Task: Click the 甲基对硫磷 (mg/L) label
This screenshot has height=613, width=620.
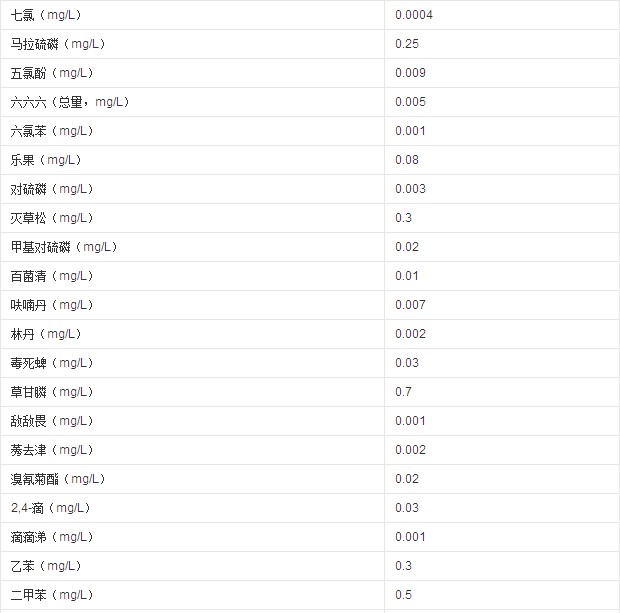Action: (x=64, y=247)
